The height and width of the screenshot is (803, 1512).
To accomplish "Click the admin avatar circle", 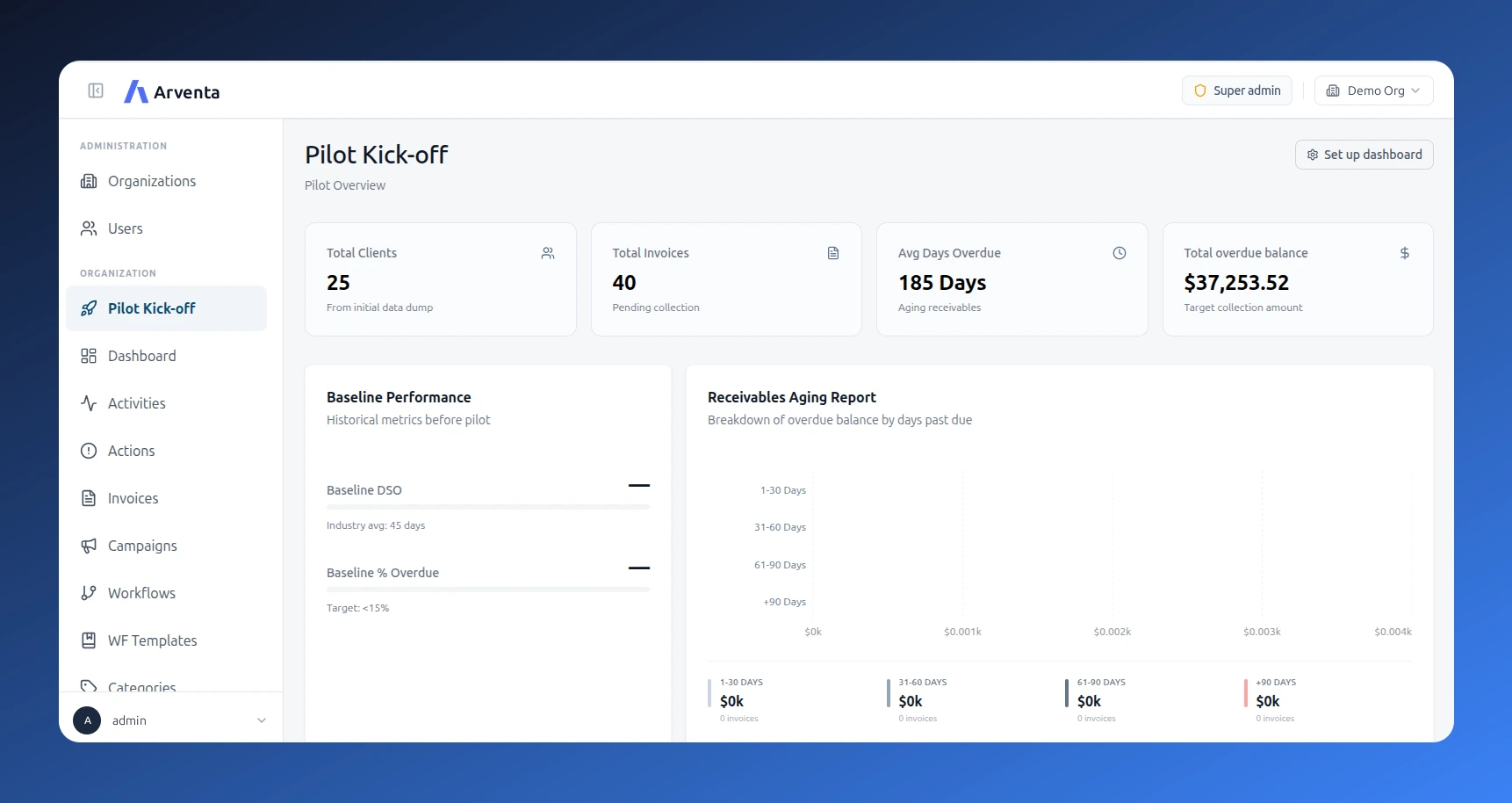I will [87, 720].
